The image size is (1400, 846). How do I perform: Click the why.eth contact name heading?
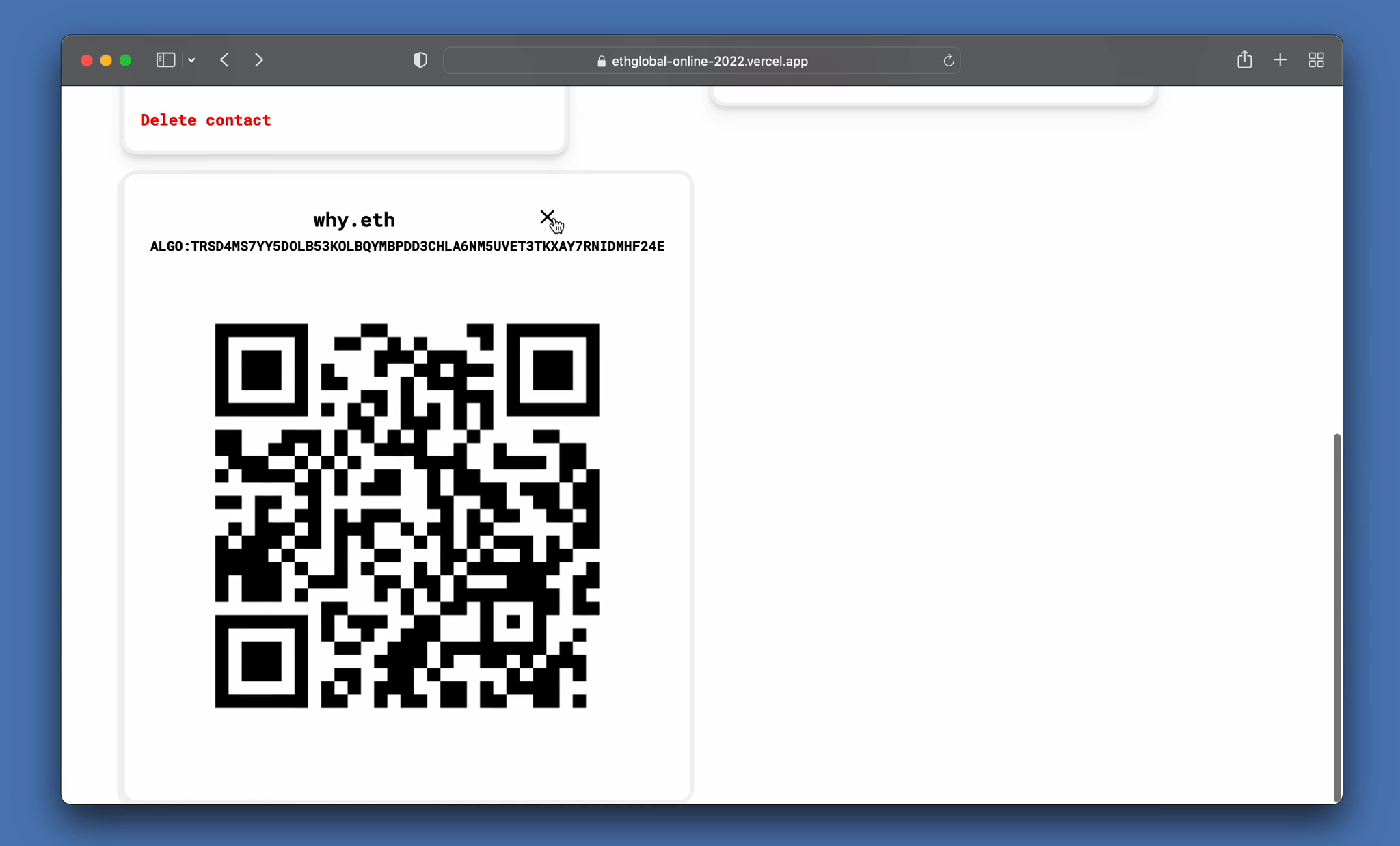point(354,220)
